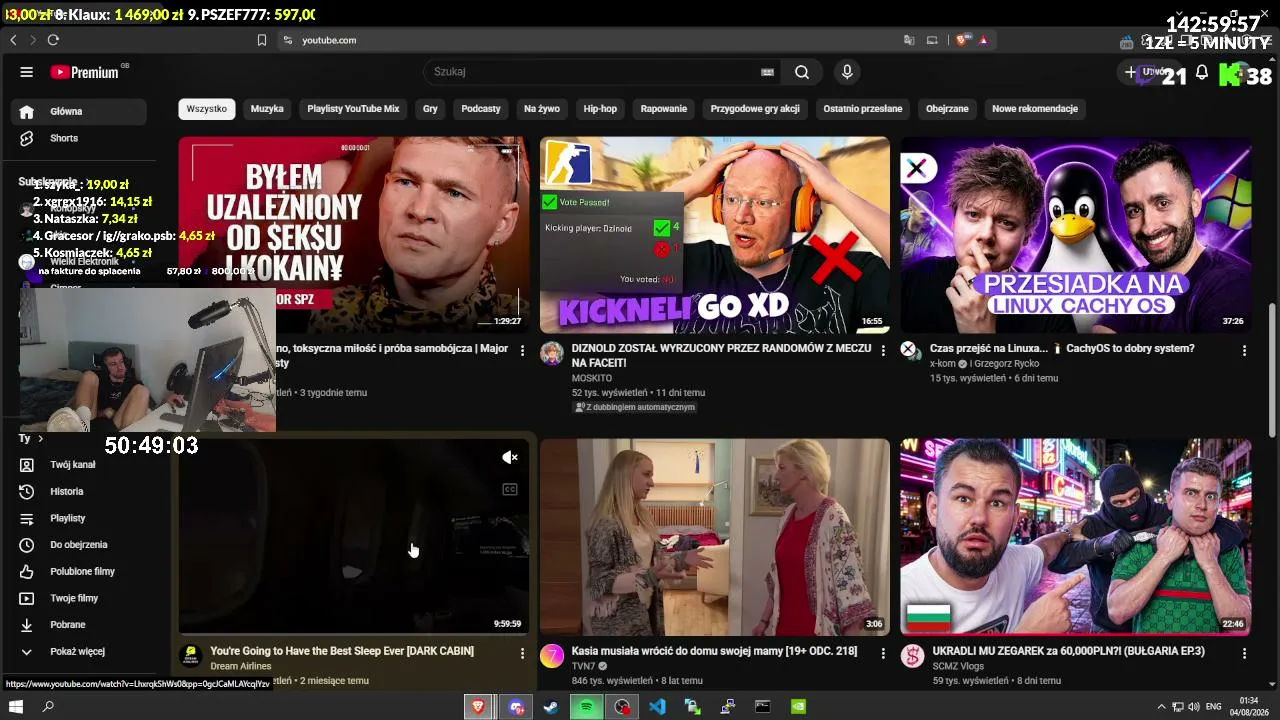The width and height of the screenshot is (1280, 720).
Task: Open more options for DIZNOLD video
Action: [883, 351]
